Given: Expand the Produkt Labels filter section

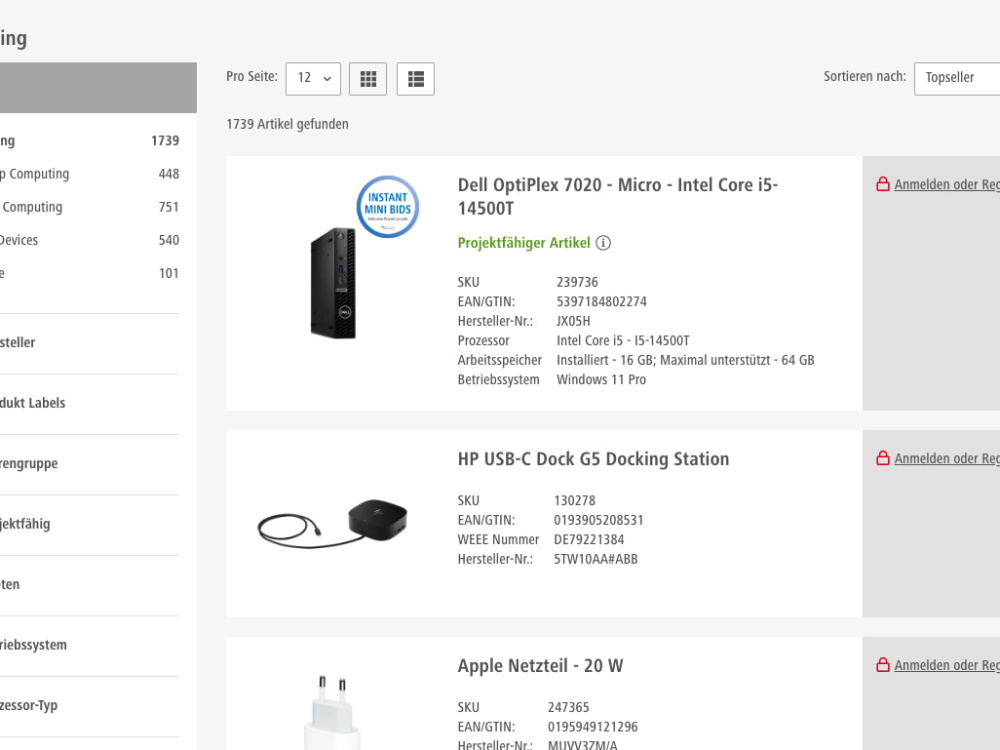Looking at the screenshot, I should tap(89, 404).
